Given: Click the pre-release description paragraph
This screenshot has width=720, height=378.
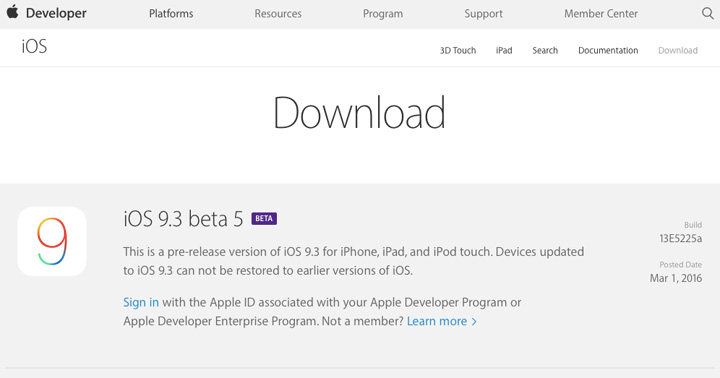Looking at the screenshot, I should coord(354,261).
